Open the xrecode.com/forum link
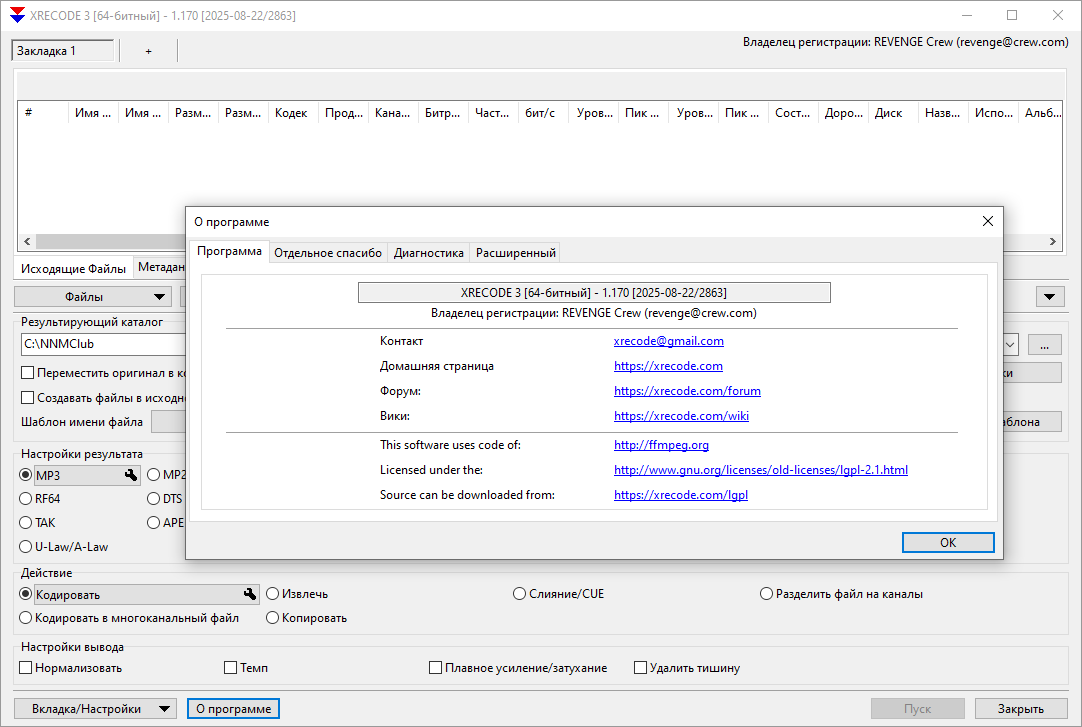 tap(687, 390)
